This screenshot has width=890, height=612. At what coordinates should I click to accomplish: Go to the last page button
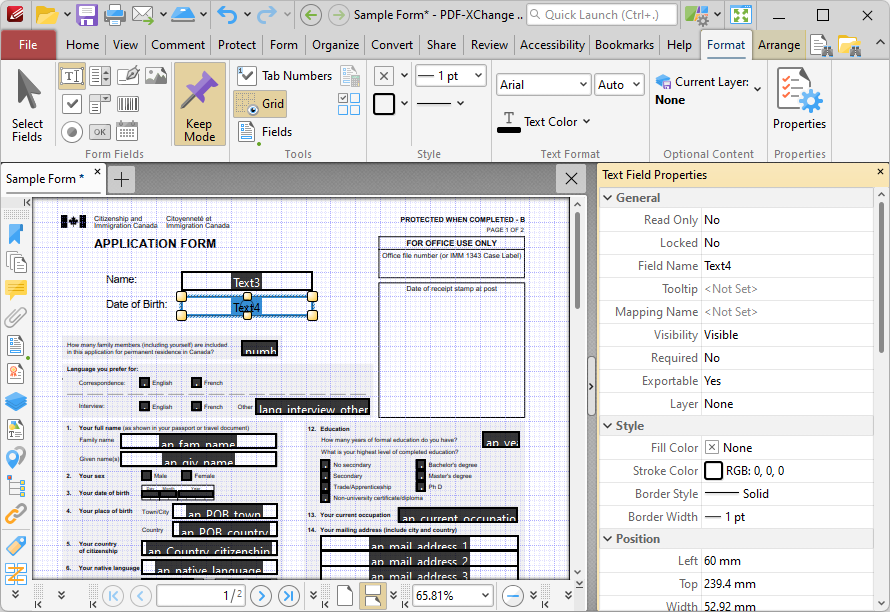pos(289,596)
